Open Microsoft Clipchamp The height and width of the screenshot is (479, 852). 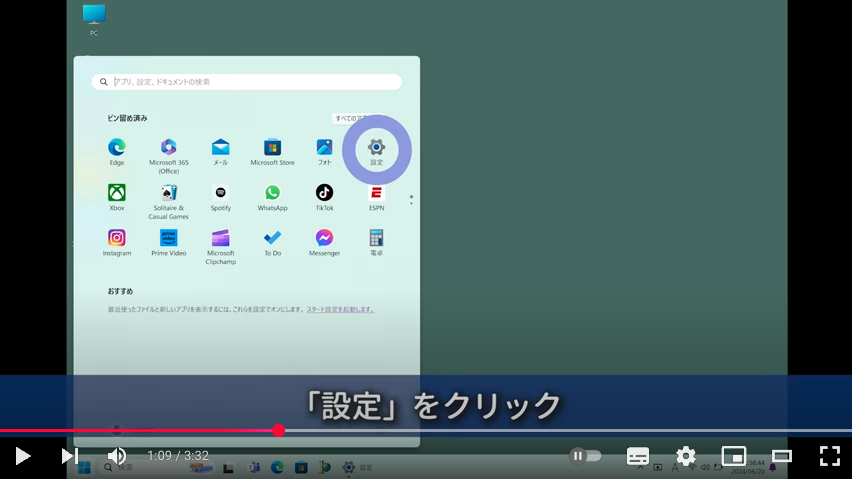[x=221, y=247]
